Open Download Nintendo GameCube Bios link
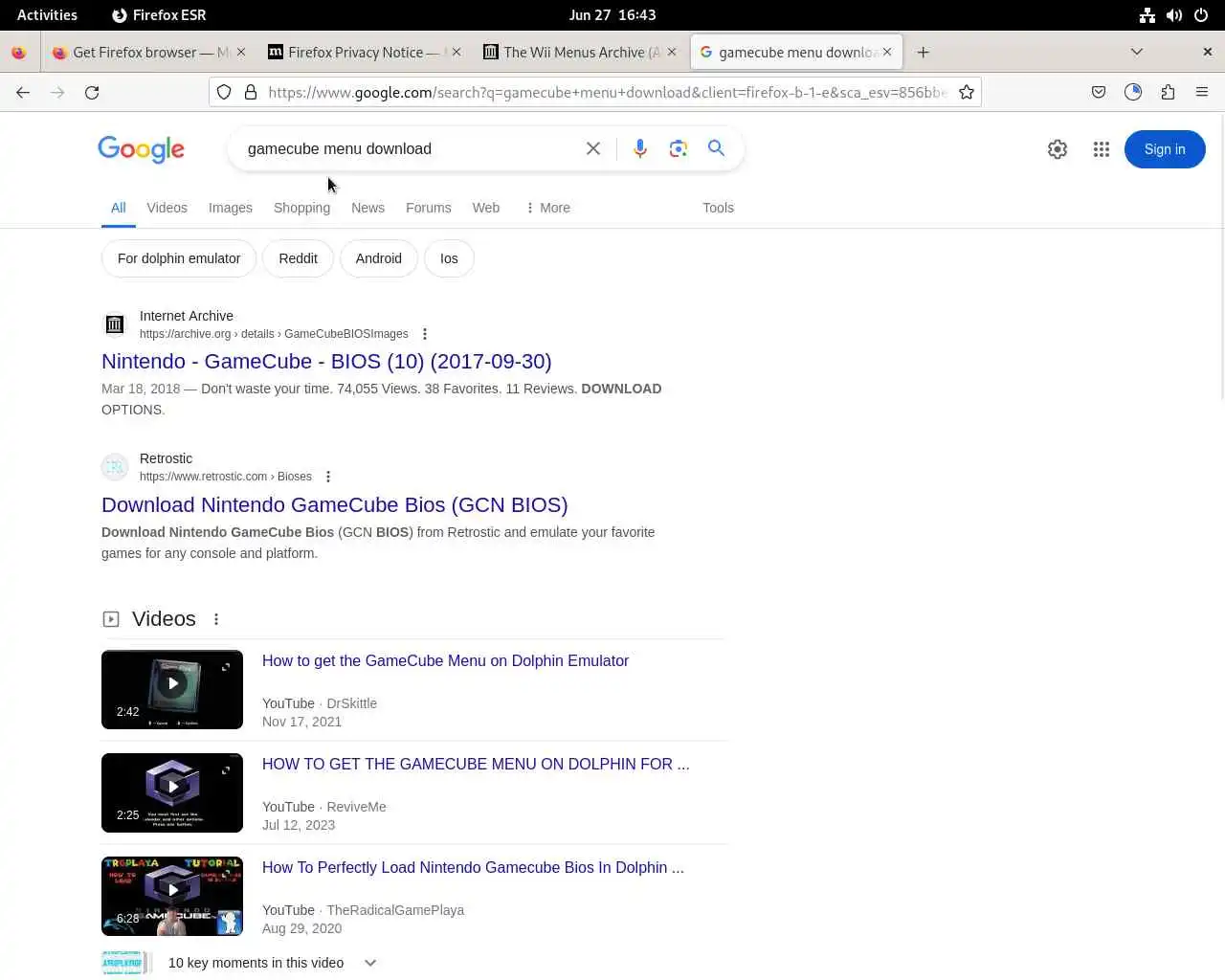The width and height of the screenshot is (1225, 980). coord(335,504)
